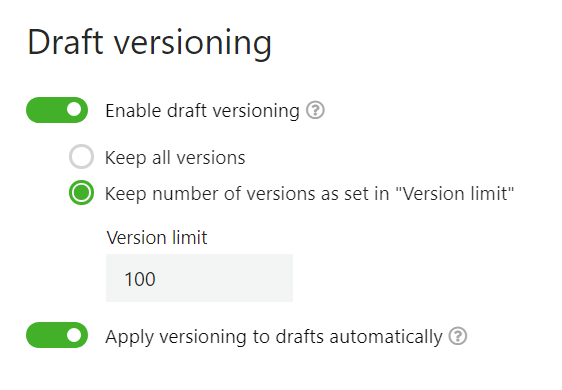Click the green dot of selected version-limit radio

coord(81,193)
